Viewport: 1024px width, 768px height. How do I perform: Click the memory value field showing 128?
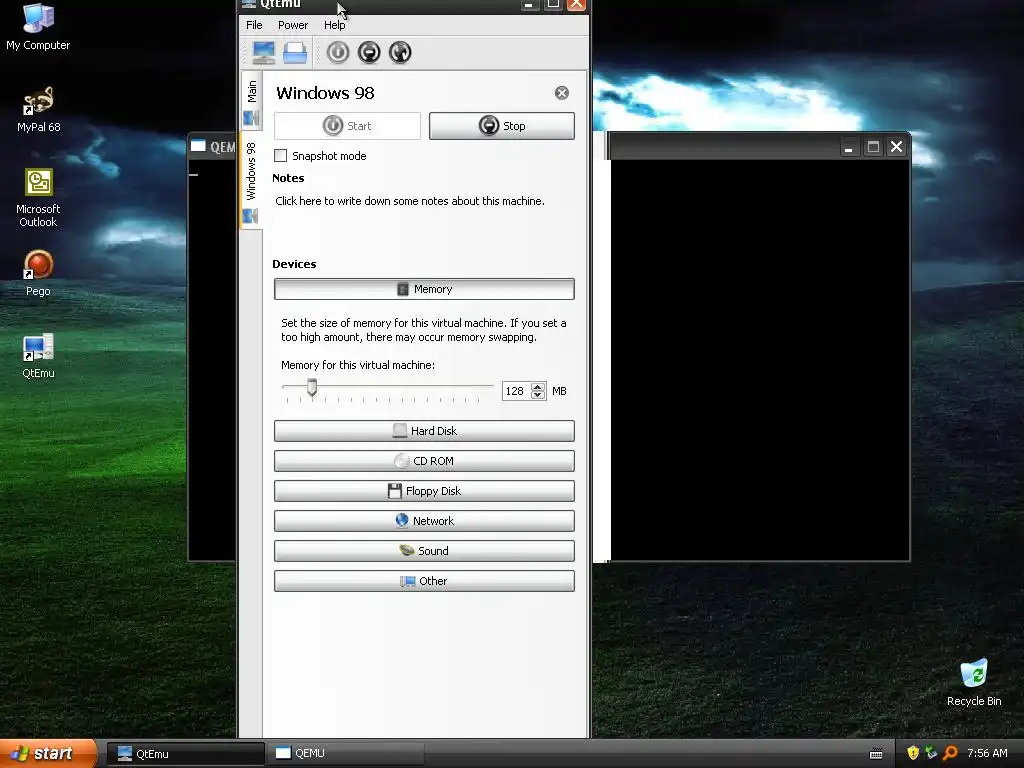(516, 391)
